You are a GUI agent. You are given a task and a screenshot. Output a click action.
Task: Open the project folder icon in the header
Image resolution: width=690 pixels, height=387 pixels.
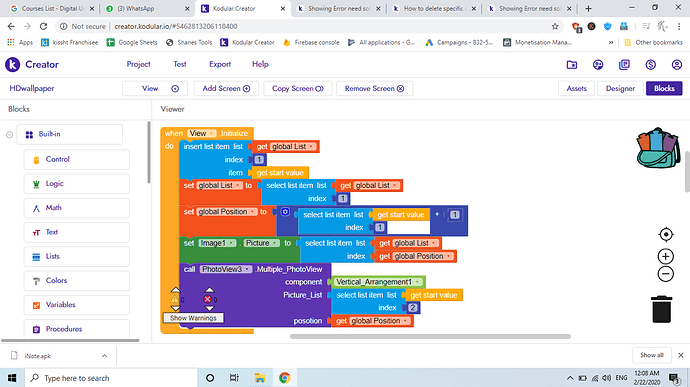(572, 65)
